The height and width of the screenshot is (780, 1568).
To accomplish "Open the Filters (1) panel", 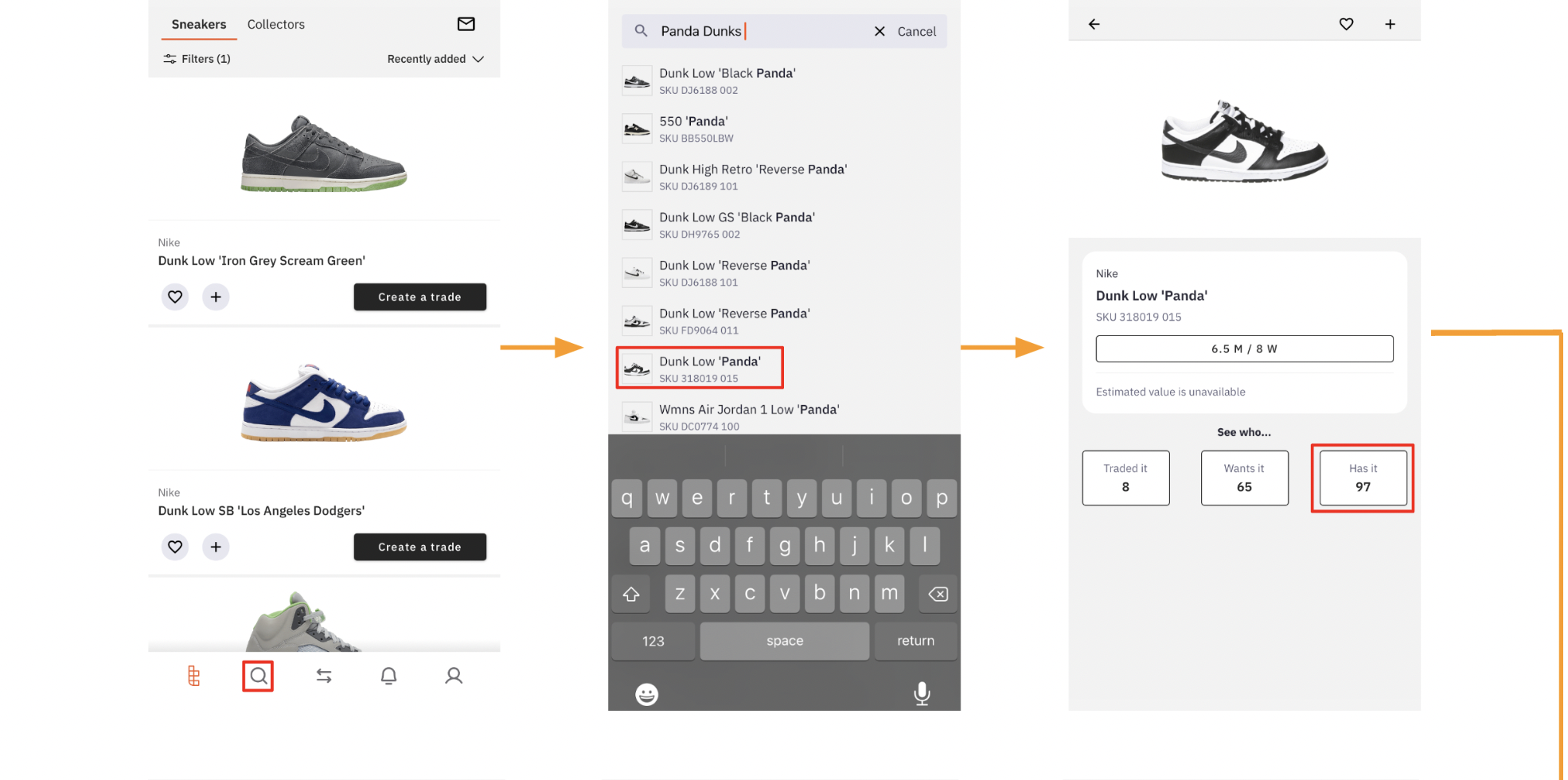I will coord(197,59).
